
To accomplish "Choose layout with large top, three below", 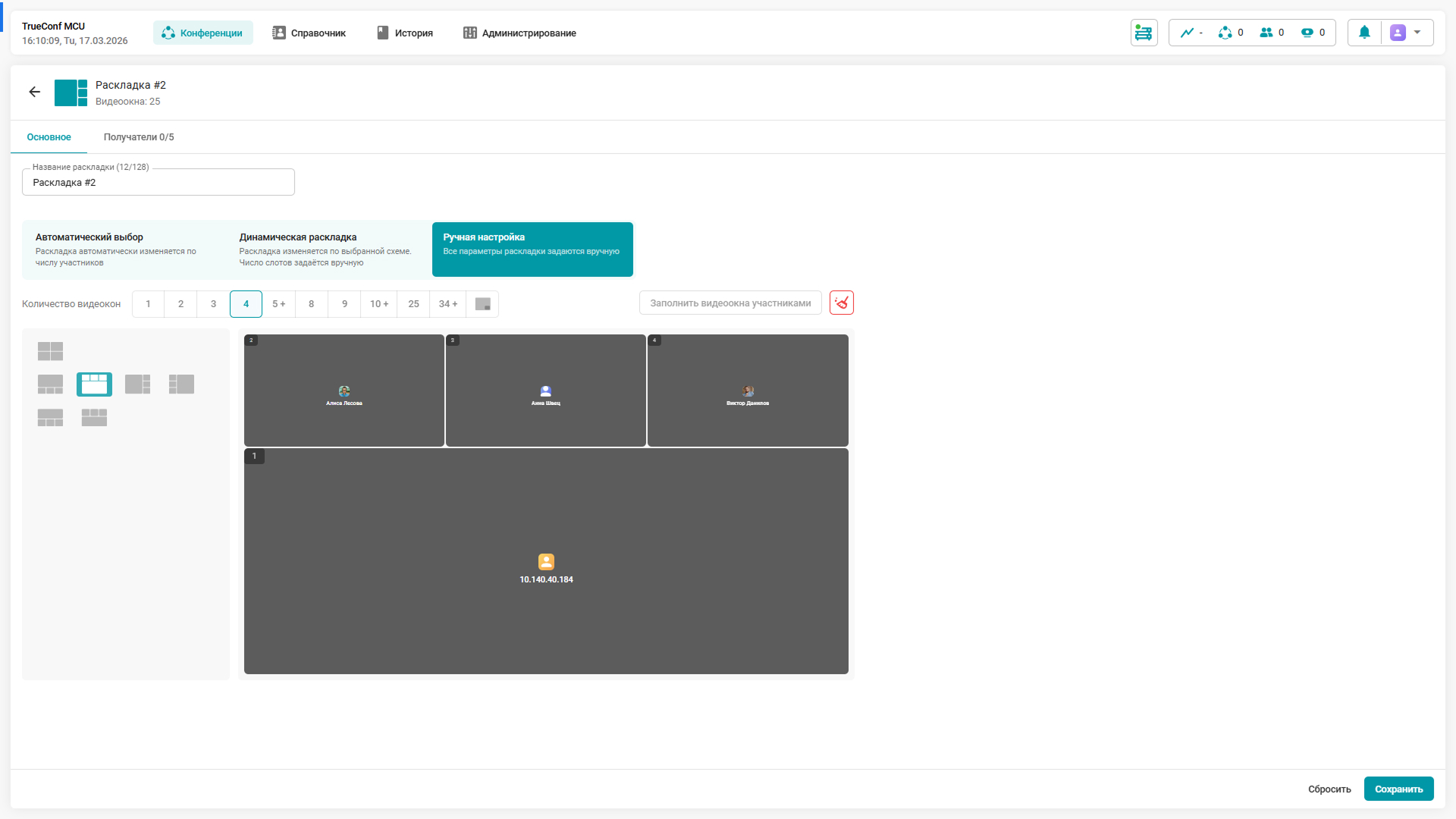I will pyautogui.click(x=51, y=384).
